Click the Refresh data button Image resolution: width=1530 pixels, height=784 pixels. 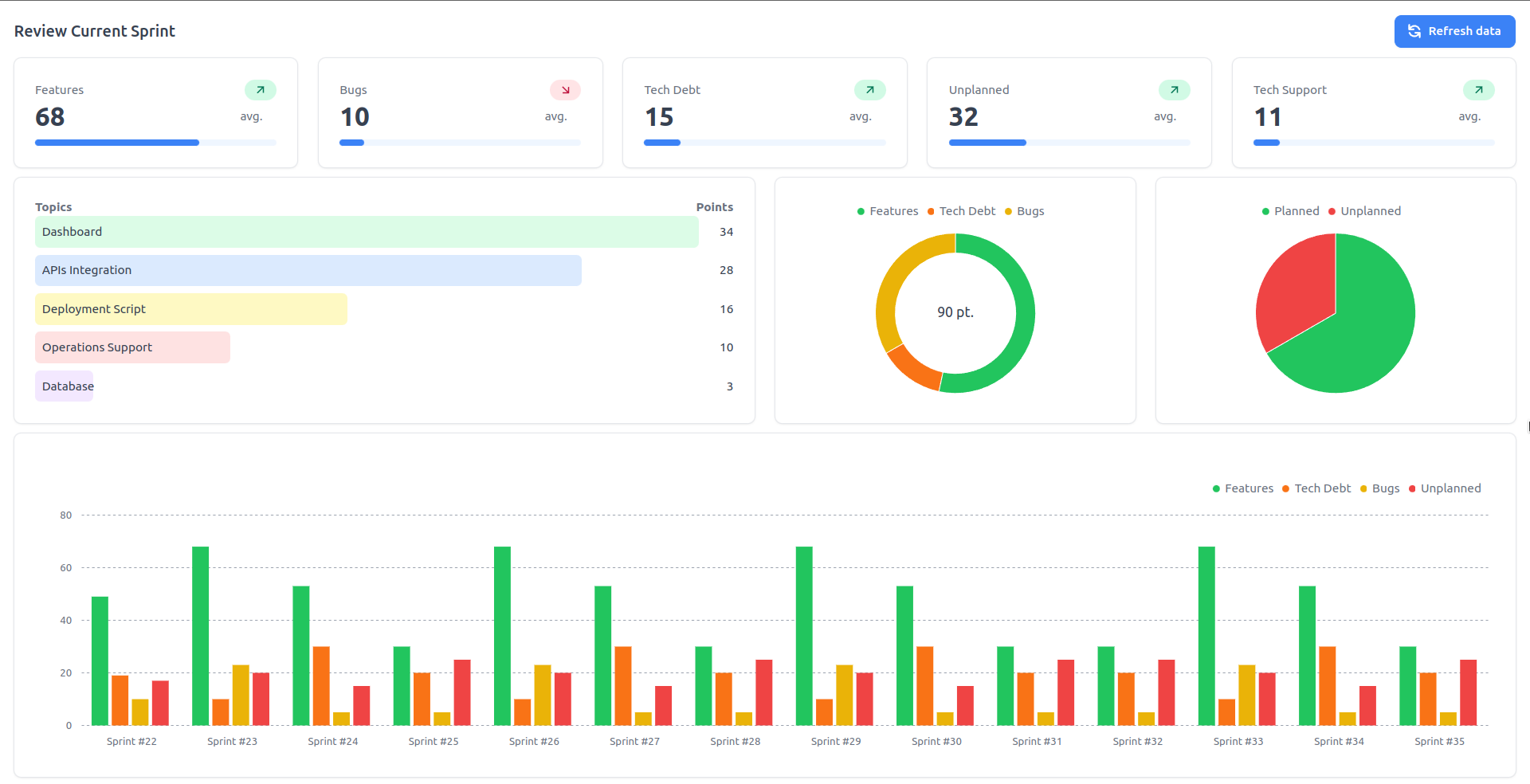tap(1454, 31)
